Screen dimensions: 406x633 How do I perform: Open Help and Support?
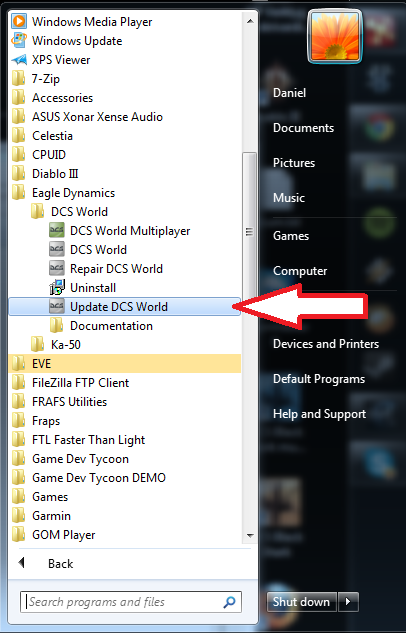tap(320, 414)
